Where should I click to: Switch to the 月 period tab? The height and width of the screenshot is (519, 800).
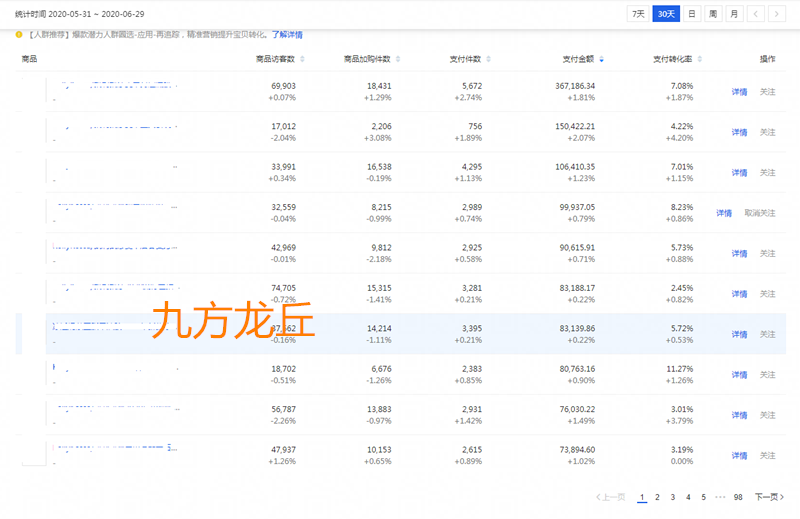(x=734, y=14)
